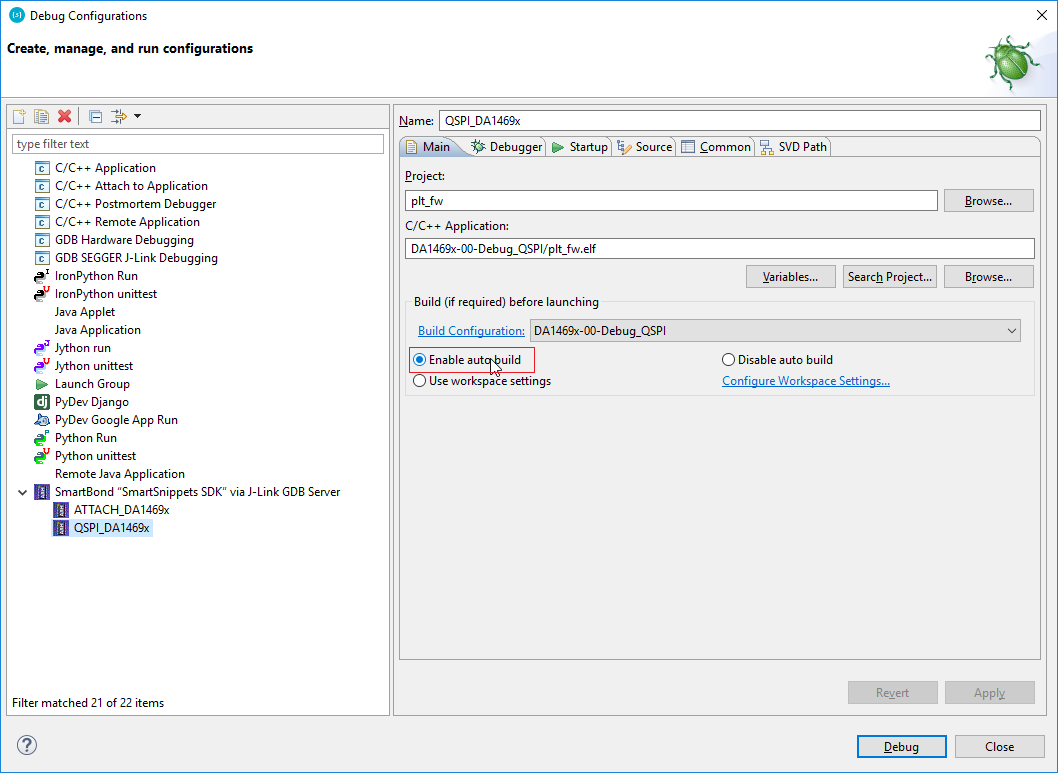Open the help question mark icon

click(27, 745)
